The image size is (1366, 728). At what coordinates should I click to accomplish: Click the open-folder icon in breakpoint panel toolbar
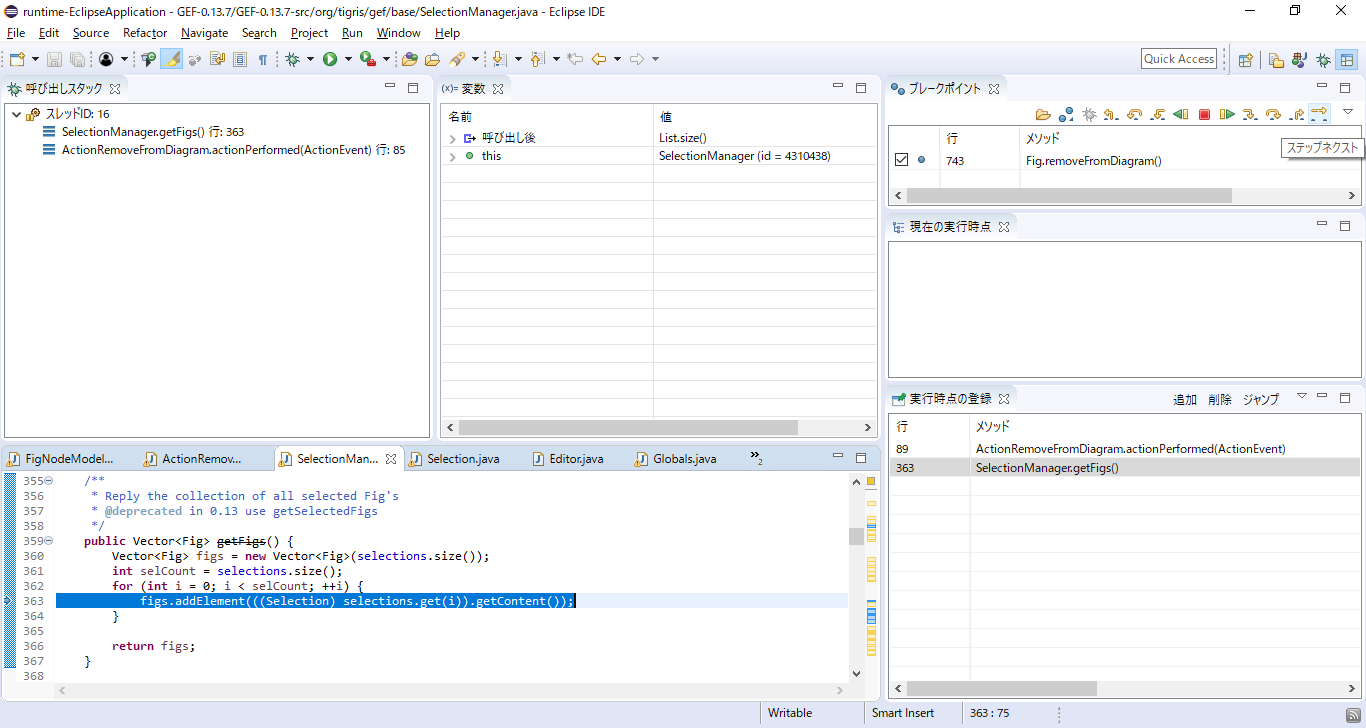(1043, 114)
